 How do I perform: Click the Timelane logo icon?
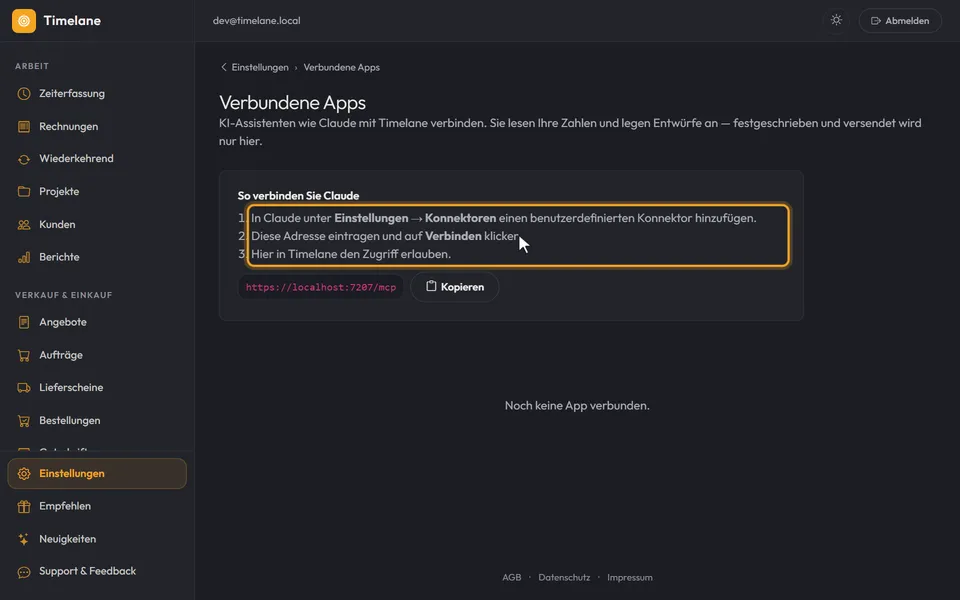pyautogui.click(x=24, y=21)
